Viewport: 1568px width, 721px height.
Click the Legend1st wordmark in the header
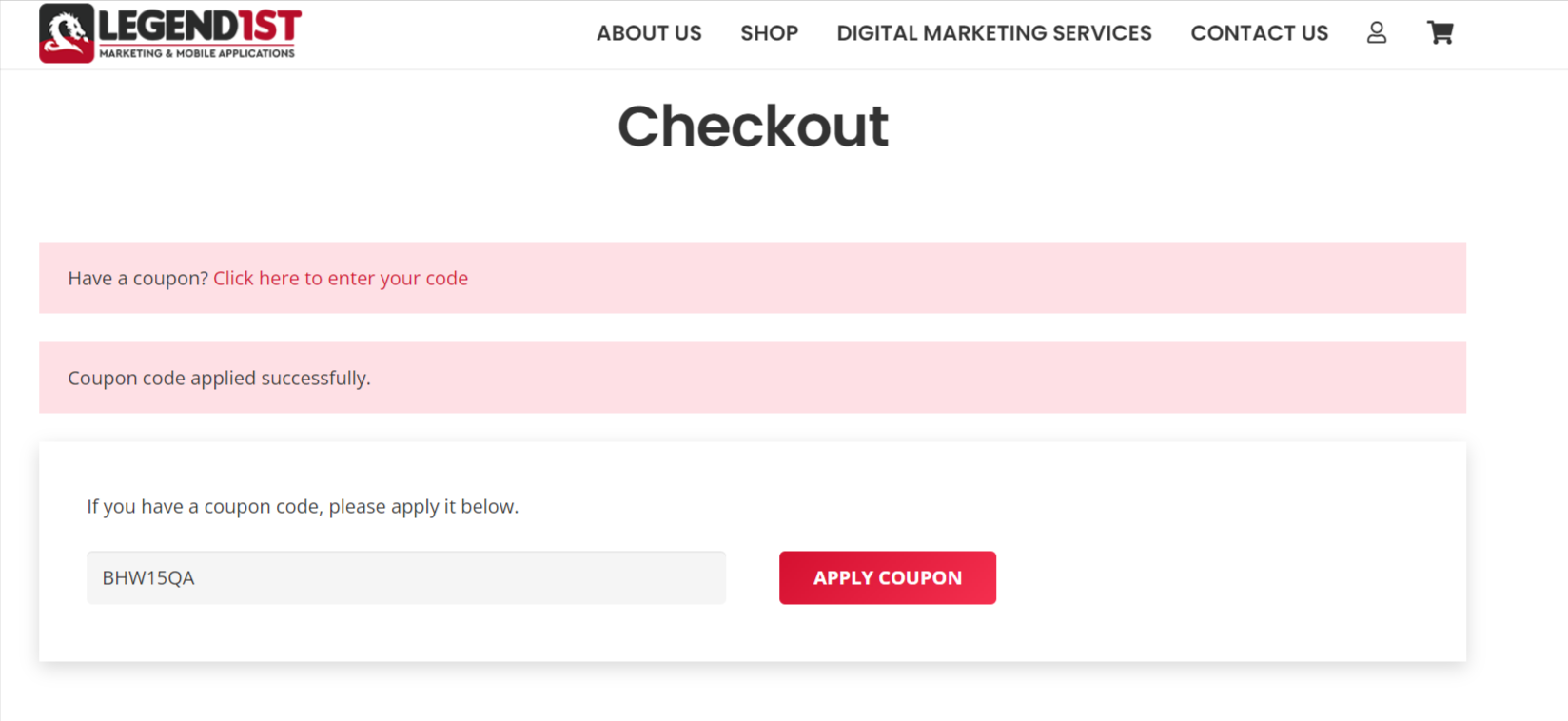(x=200, y=27)
